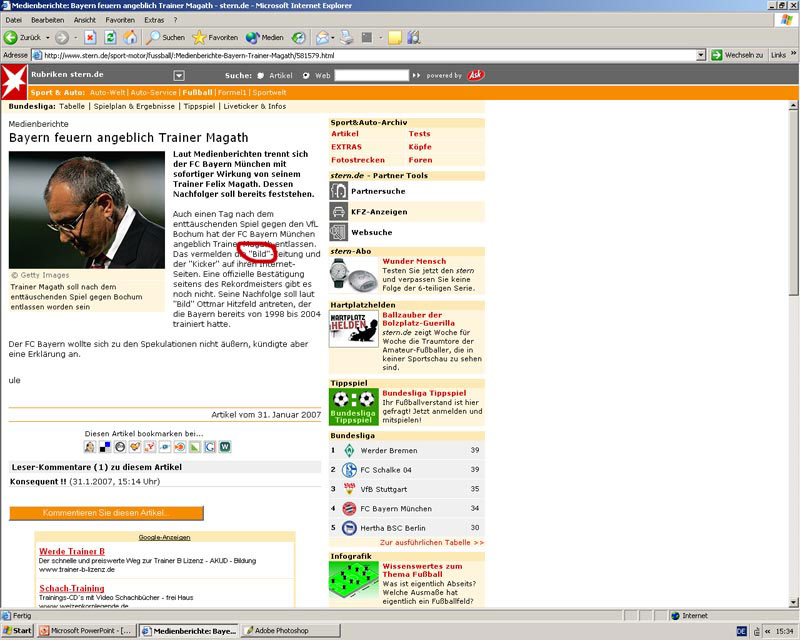Click the Partnersuche icon
This screenshot has height=640, width=800.
(338, 191)
